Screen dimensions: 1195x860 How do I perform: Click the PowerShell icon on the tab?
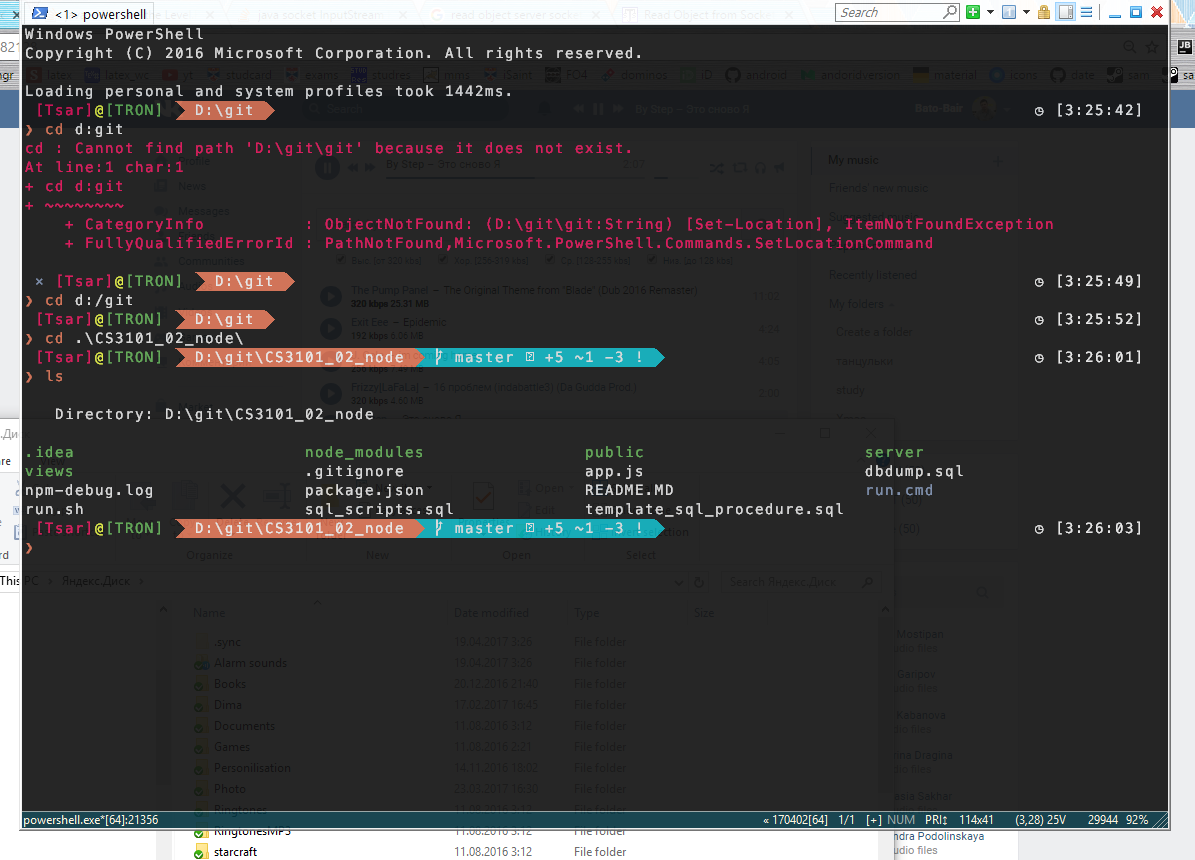40,14
